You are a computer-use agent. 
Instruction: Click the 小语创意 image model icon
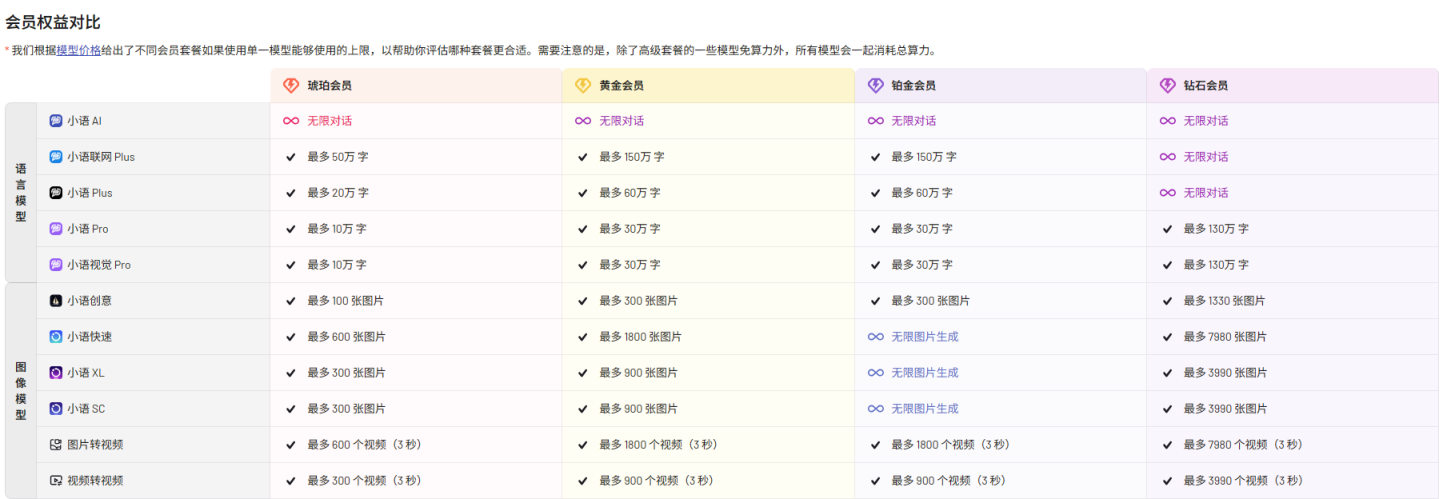click(56, 301)
